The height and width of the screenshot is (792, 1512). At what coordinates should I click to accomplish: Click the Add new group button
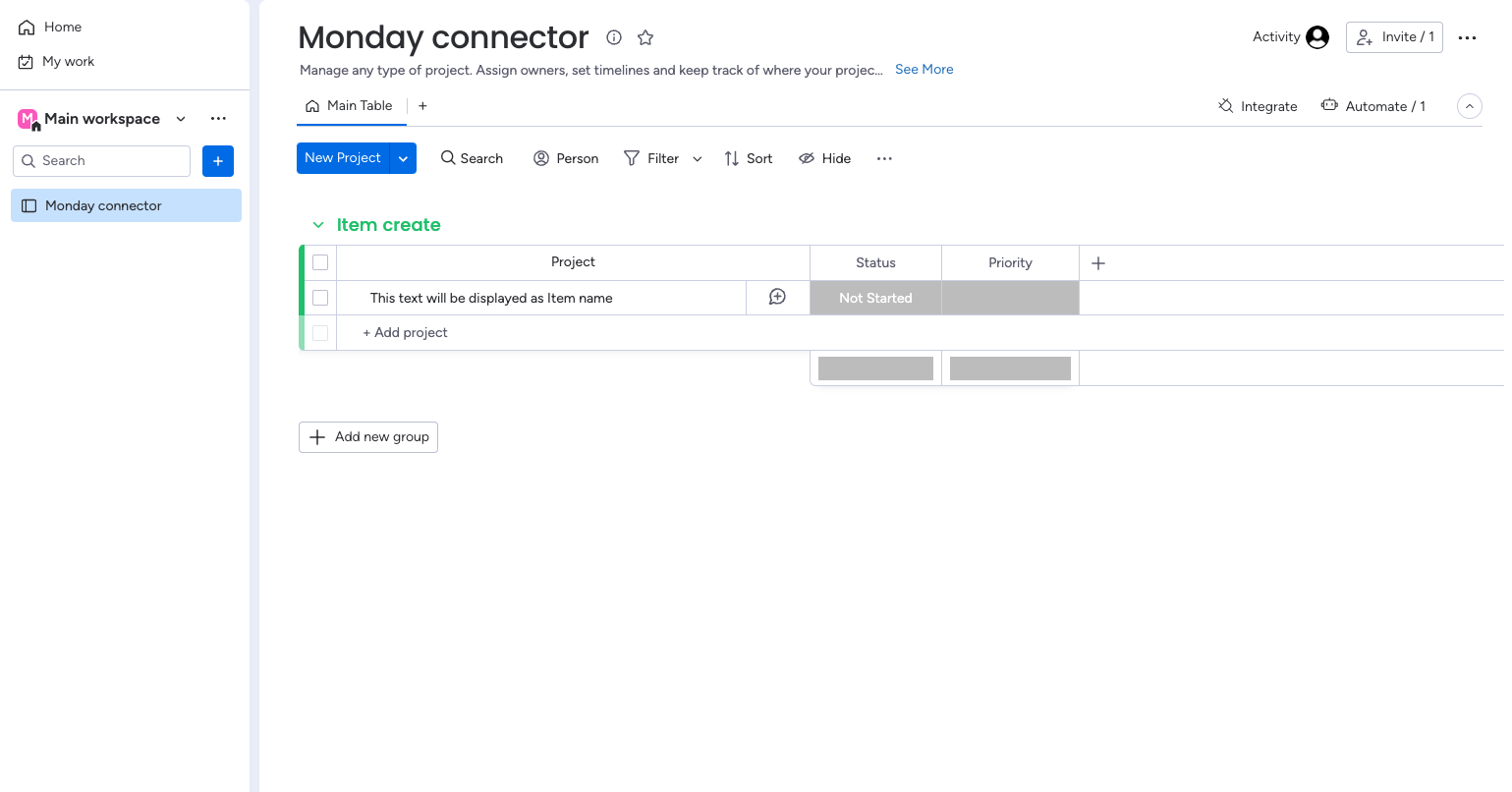(368, 437)
